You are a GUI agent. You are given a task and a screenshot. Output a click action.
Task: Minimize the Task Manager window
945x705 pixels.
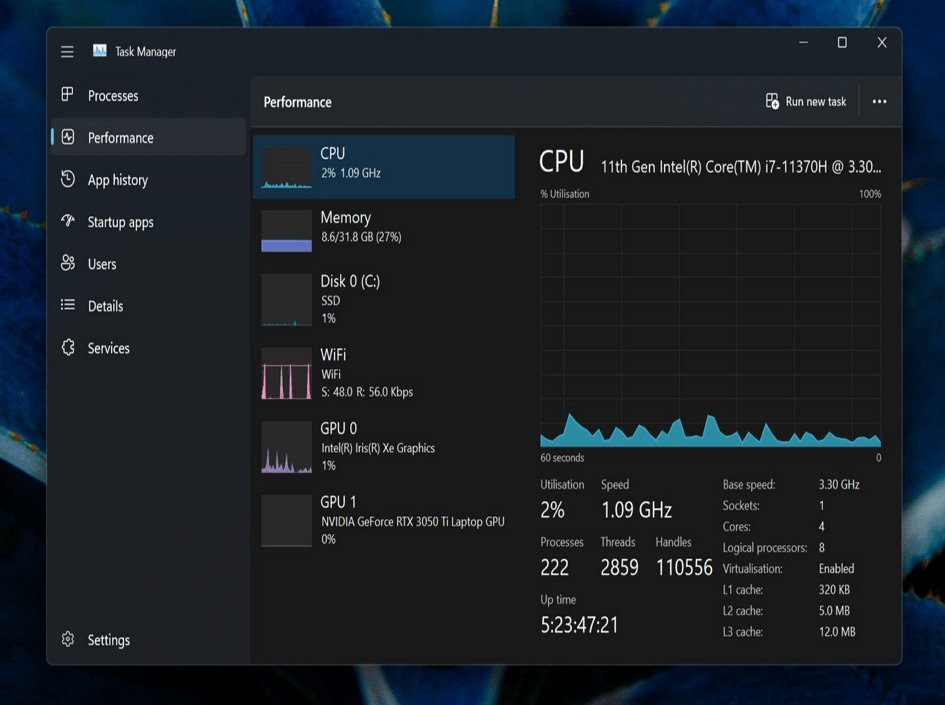pyautogui.click(x=803, y=42)
